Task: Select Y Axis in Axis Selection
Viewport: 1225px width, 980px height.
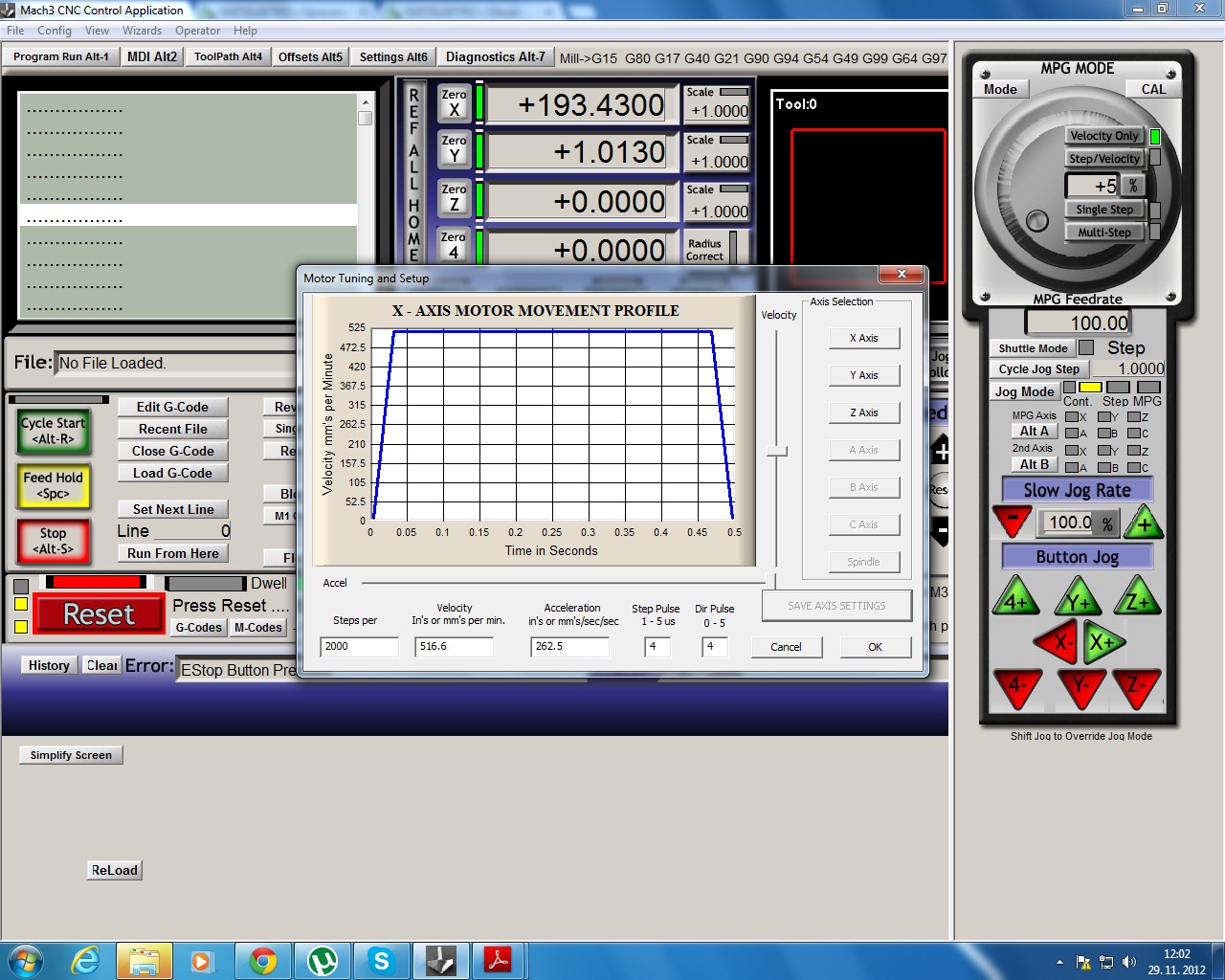Action: (x=863, y=375)
